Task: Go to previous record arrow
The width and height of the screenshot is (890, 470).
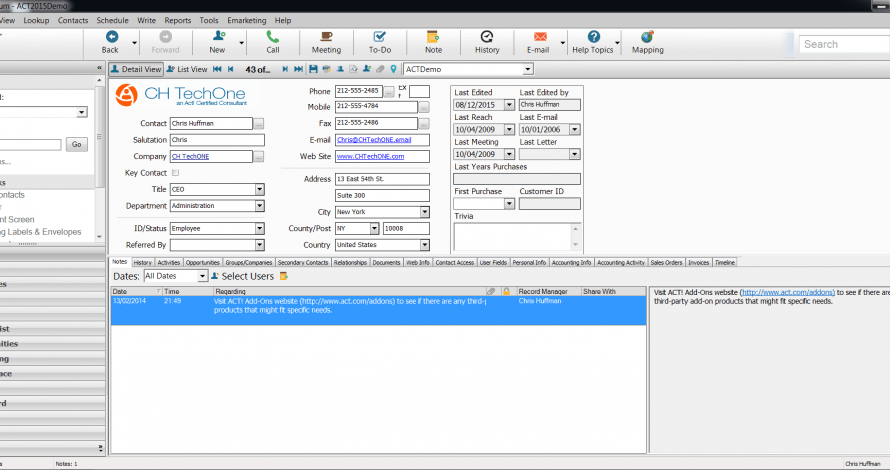Action: 230,69
